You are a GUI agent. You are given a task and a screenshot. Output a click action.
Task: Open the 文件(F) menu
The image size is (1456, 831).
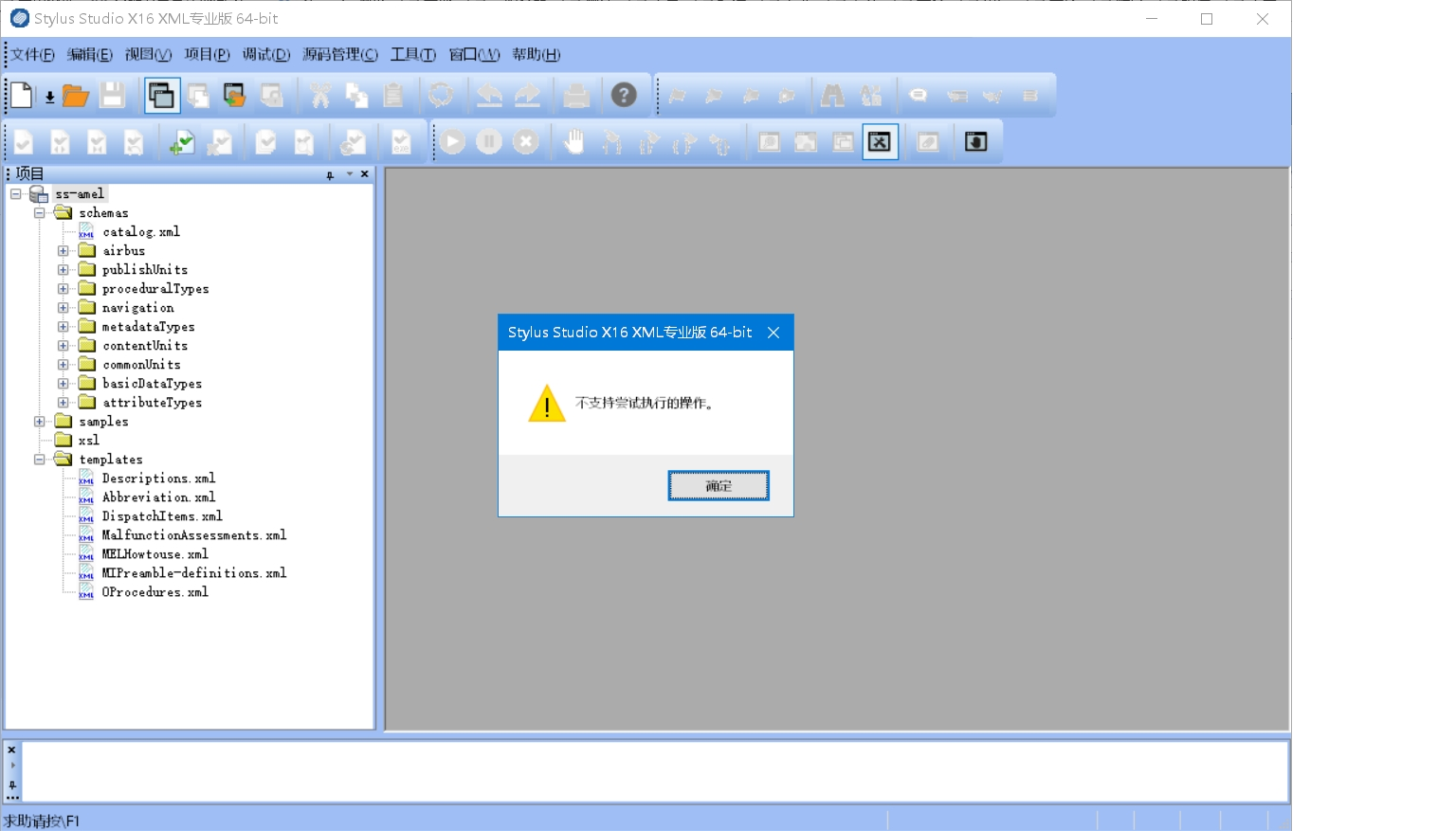click(32, 54)
